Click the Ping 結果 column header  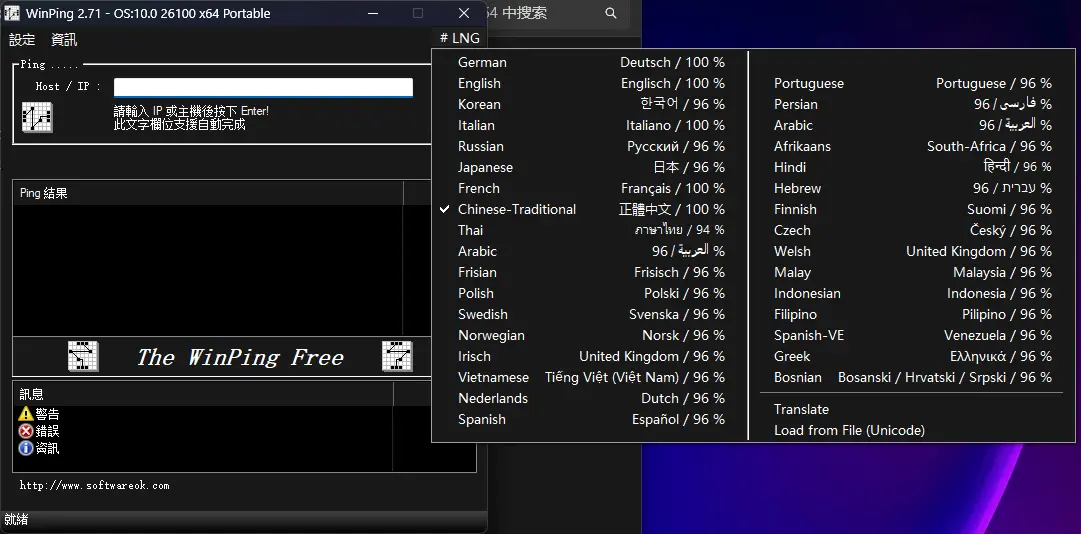click(208, 194)
